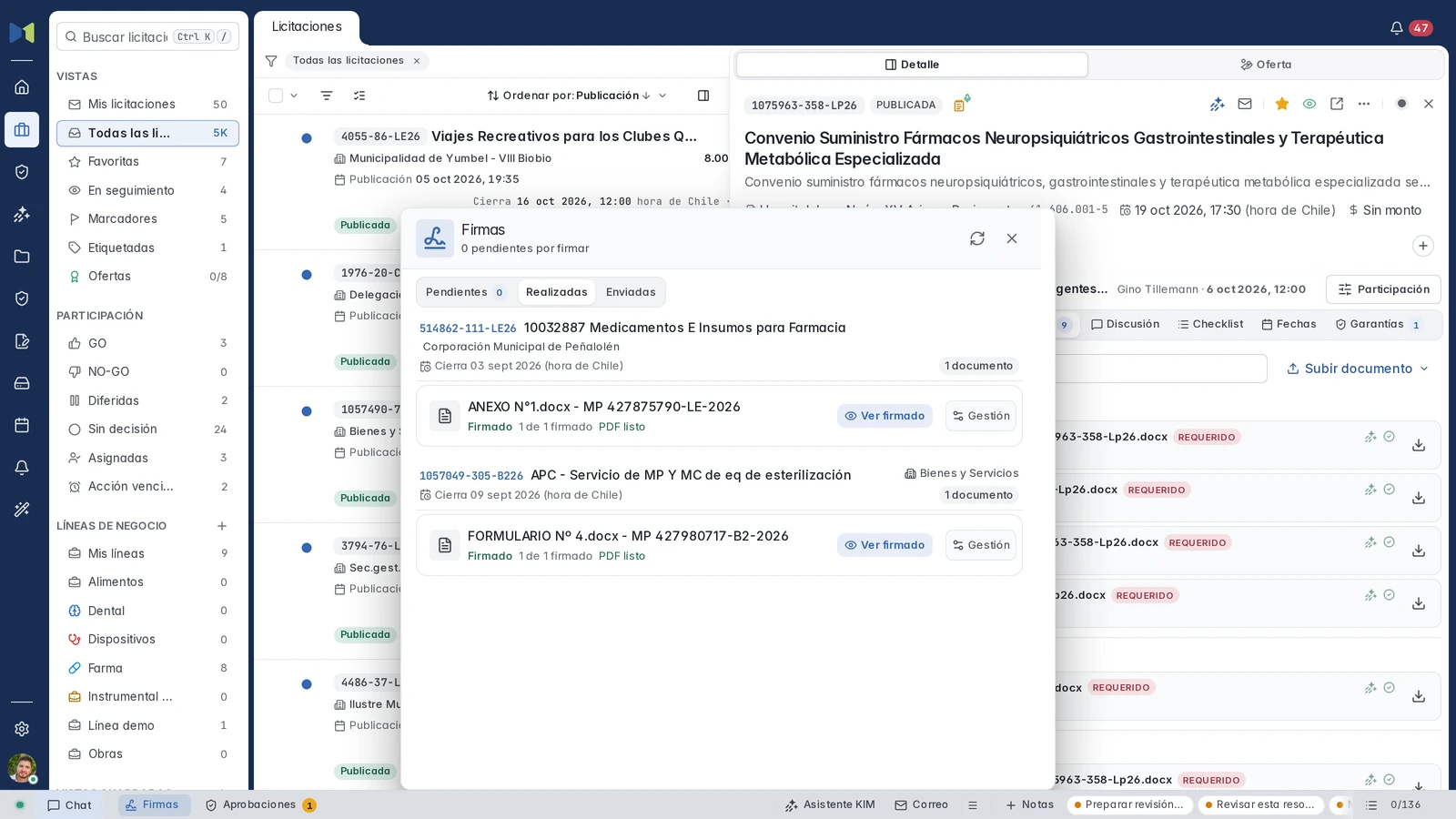Toggle the check circle on the 53-358-Lp26.docx row

click(1390, 542)
